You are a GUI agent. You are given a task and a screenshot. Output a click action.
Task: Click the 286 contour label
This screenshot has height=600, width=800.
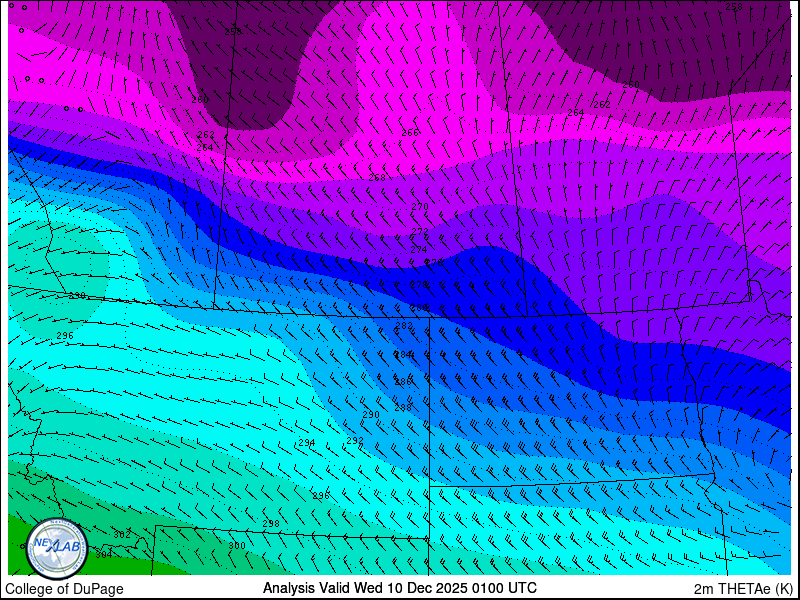(x=403, y=381)
